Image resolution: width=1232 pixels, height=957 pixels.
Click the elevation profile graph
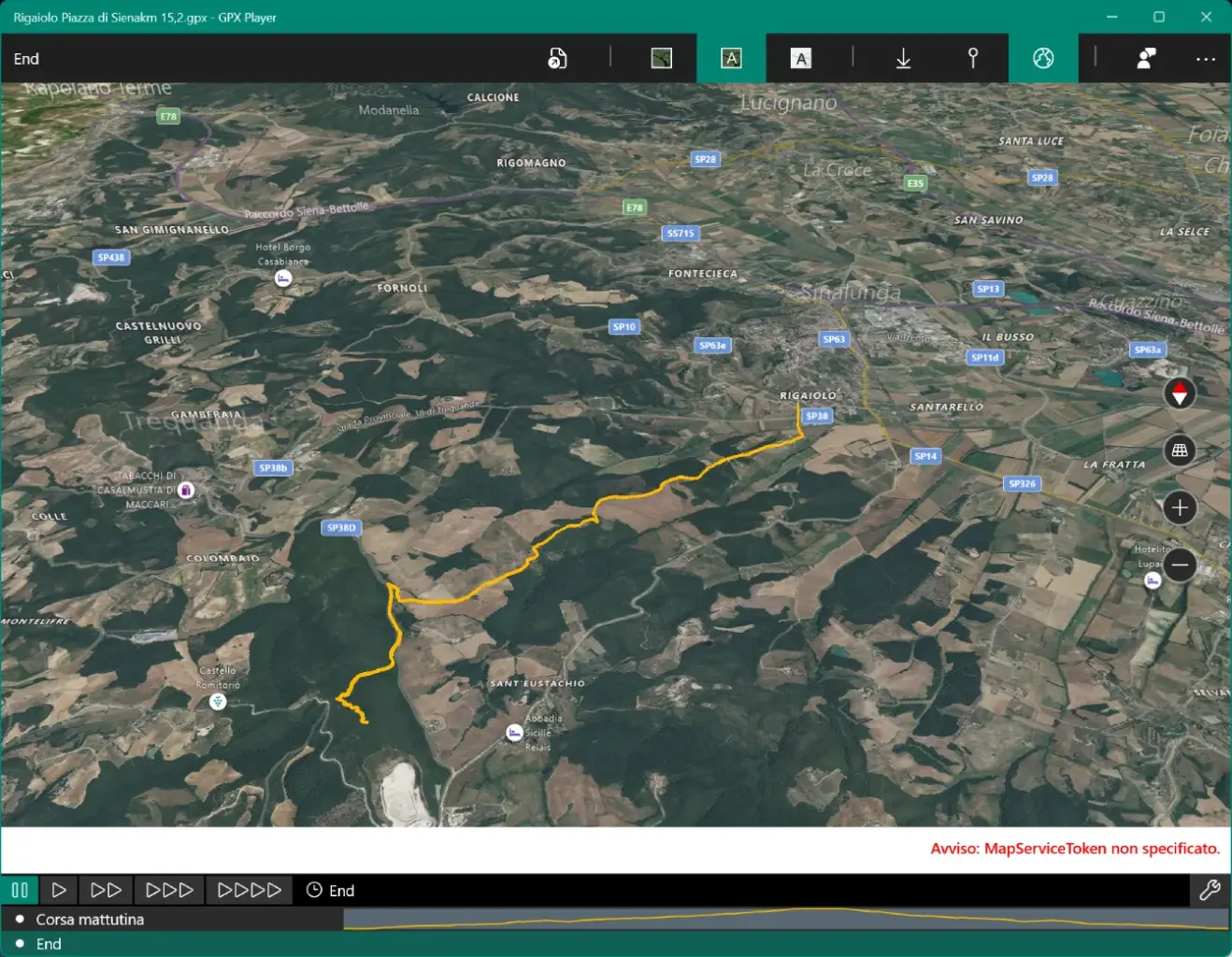tap(786, 919)
